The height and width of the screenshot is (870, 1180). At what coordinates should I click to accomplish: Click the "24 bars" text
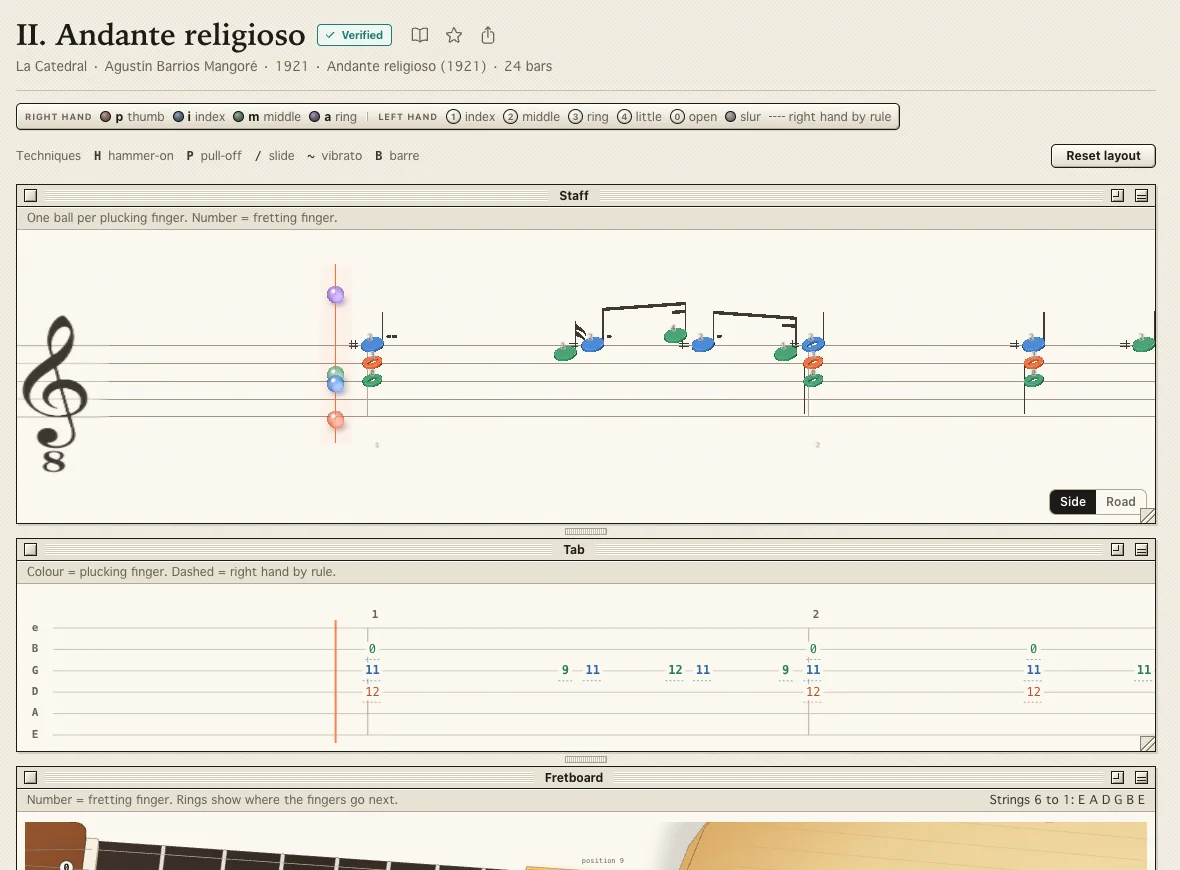[x=528, y=66]
